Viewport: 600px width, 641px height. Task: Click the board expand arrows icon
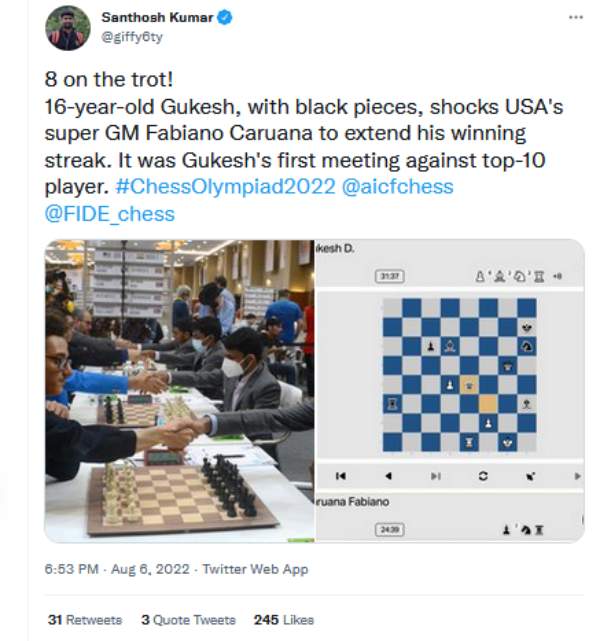tap(530, 476)
